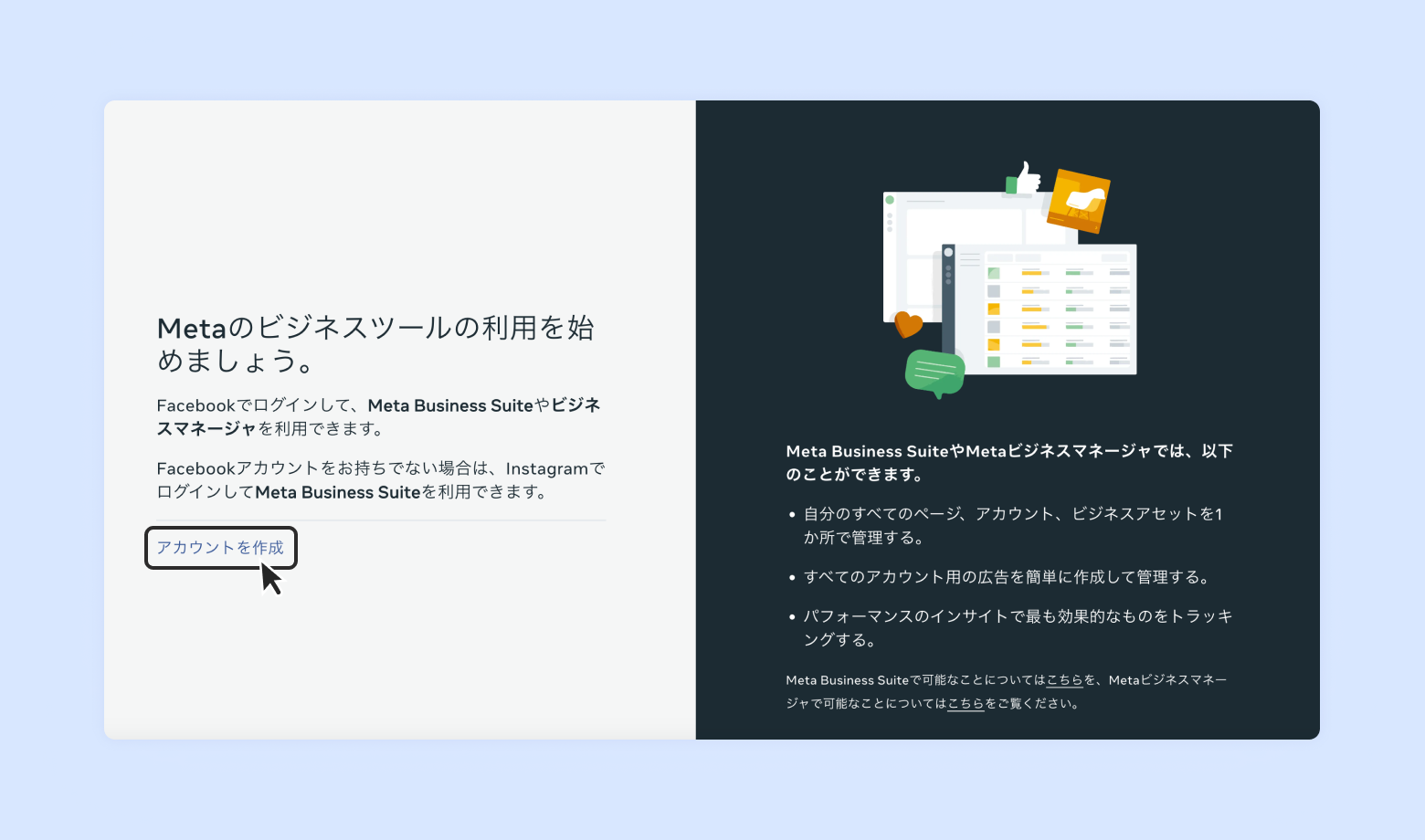Image resolution: width=1425 pixels, height=840 pixels.
Task: Click the bold heading ending 以下のことができます。
Action: click(1009, 463)
